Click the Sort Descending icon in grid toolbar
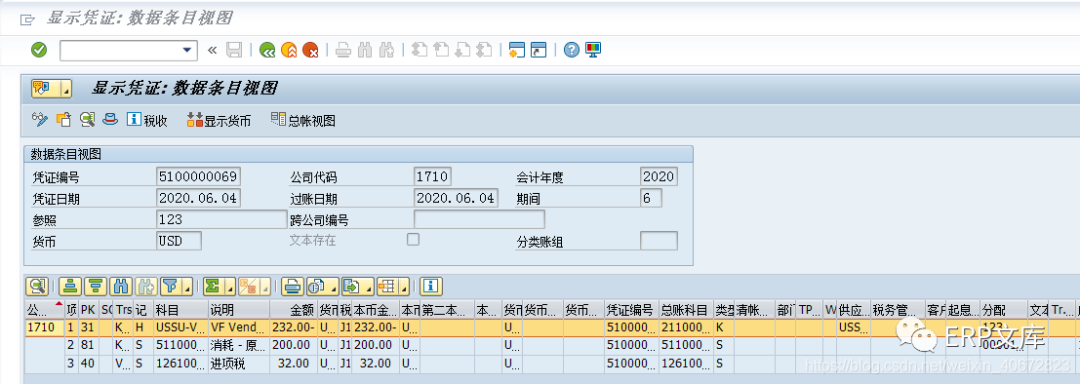This screenshot has width=1080, height=384. coord(96,286)
